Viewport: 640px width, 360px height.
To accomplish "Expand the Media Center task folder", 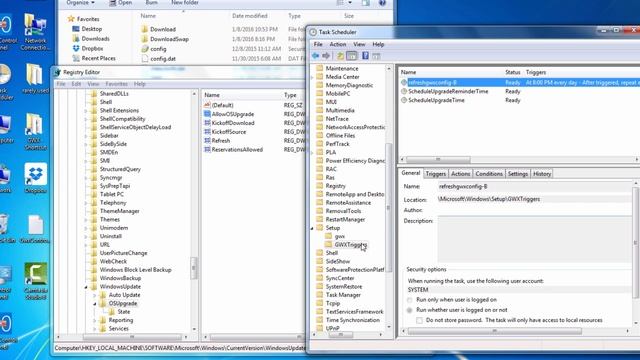I will 312,77.
